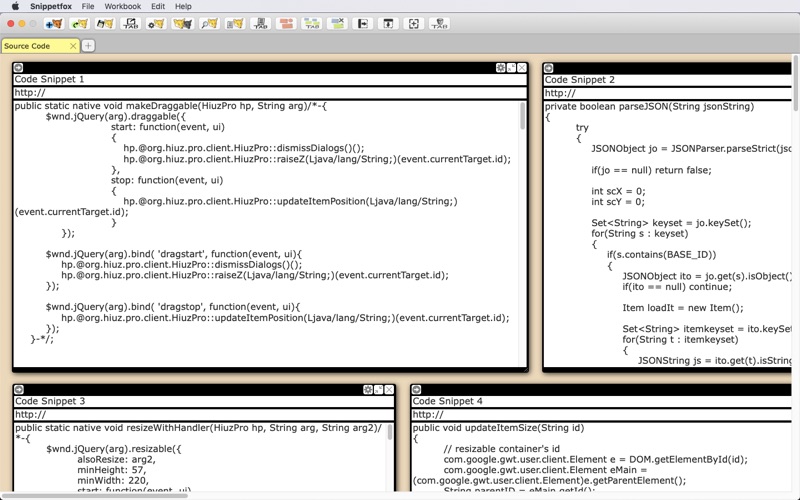Click the 'stop: function(event, ui)' line
Viewport: 800px width, 500px height.
(167, 180)
